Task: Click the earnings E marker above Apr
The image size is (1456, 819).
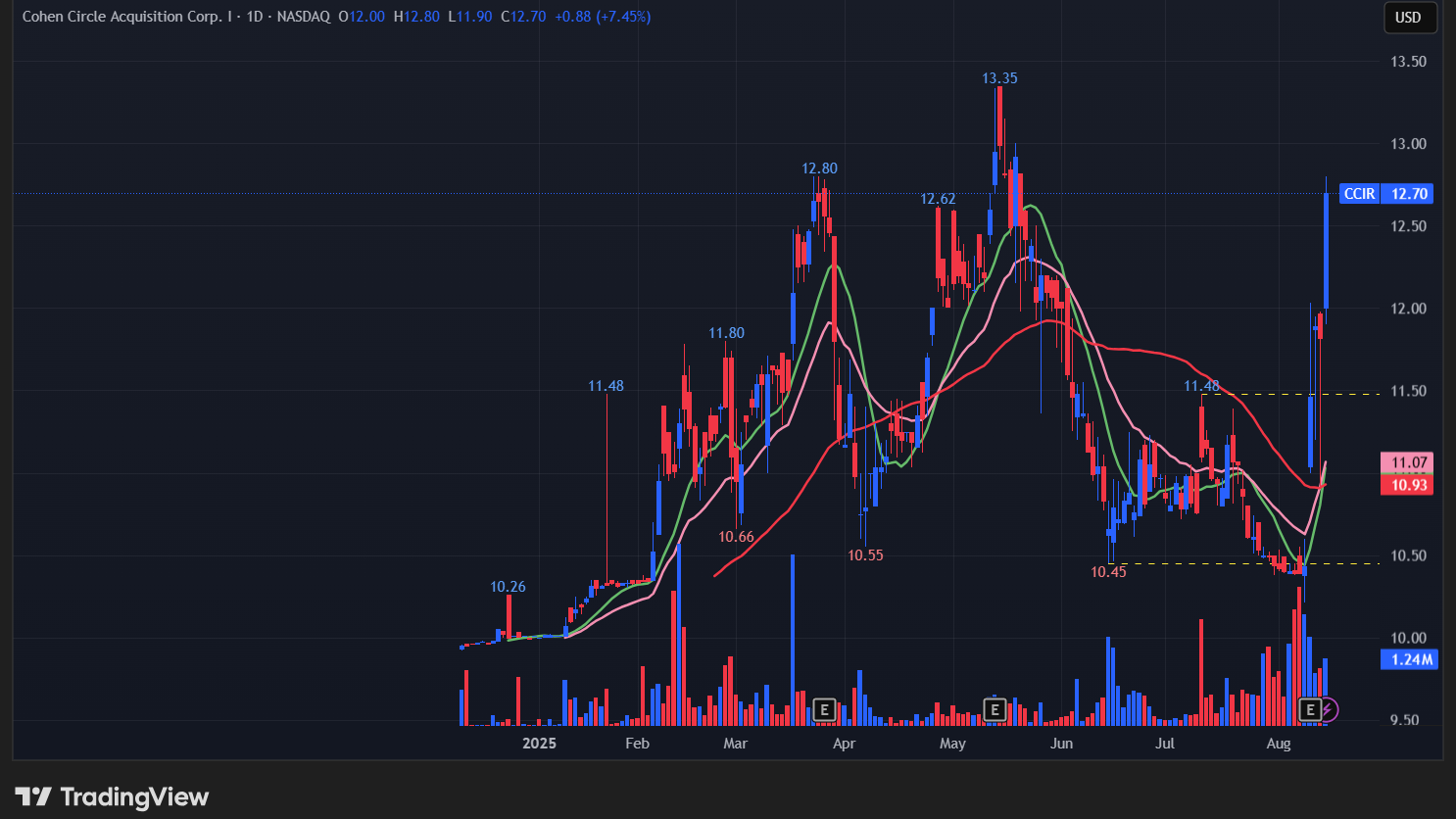Action: click(824, 709)
